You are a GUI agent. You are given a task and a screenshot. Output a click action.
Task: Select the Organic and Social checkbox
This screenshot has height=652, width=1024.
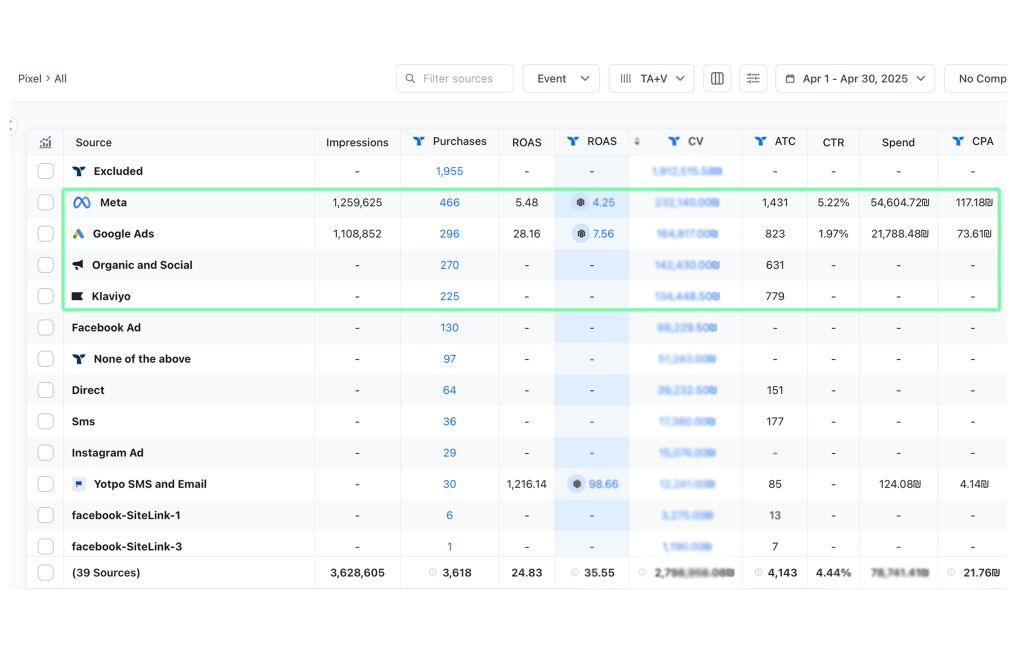pos(46,265)
